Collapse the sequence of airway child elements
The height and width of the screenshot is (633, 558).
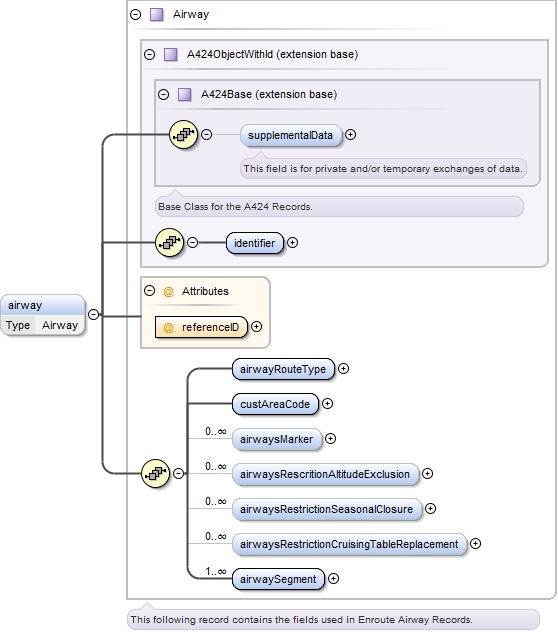(x=178, y=473)
